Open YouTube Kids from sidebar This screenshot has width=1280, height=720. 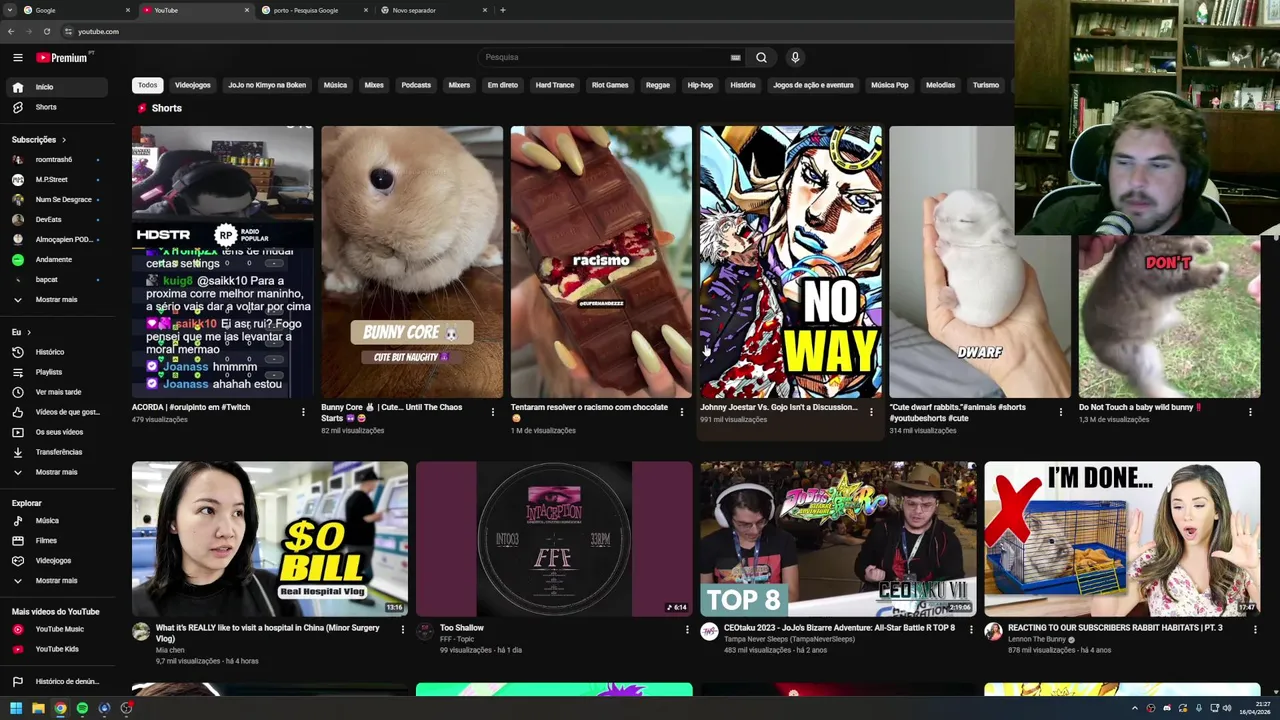coord(57,649)
